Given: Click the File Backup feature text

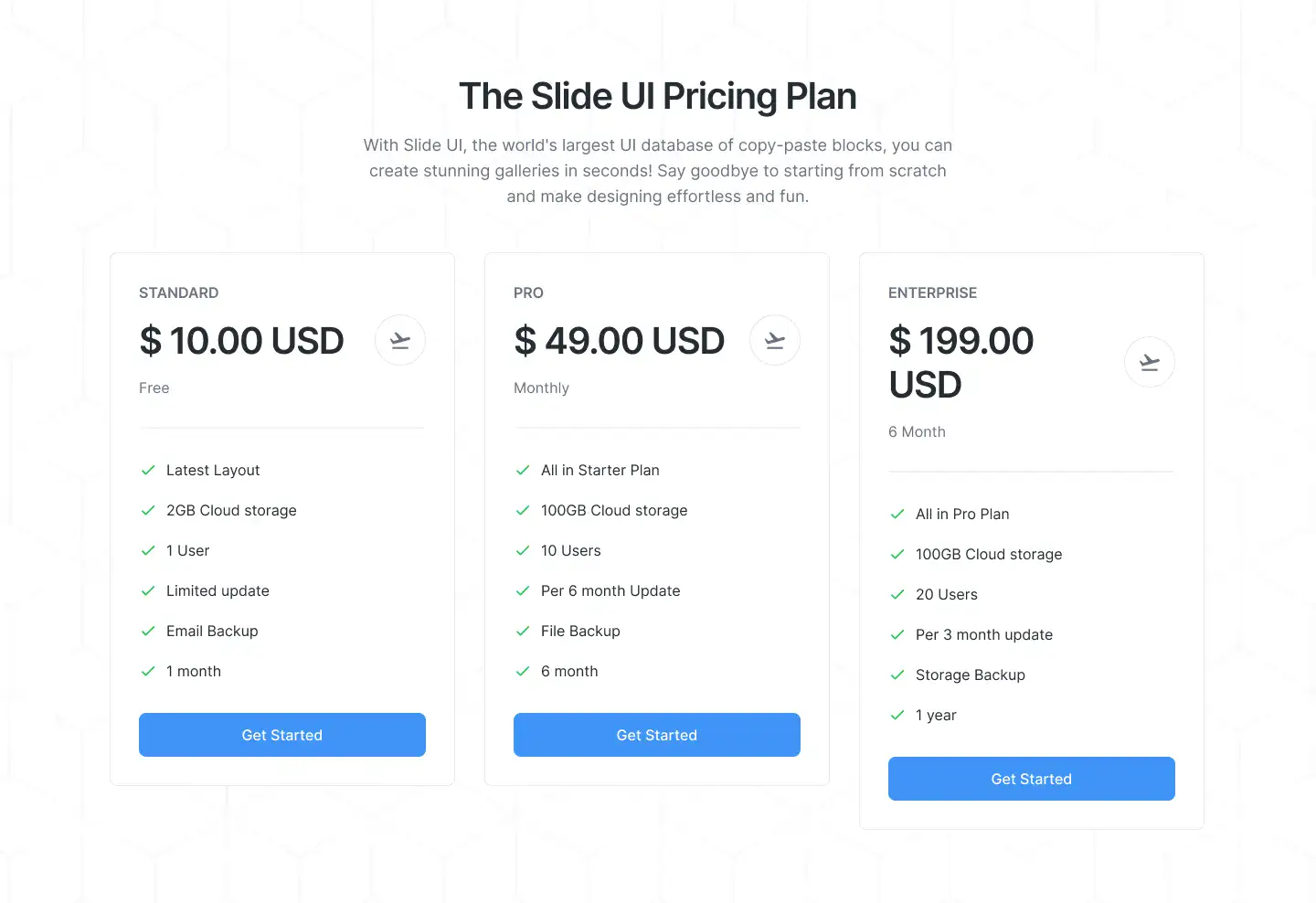Looking at the screenshot, I should [x=580, y=631].
